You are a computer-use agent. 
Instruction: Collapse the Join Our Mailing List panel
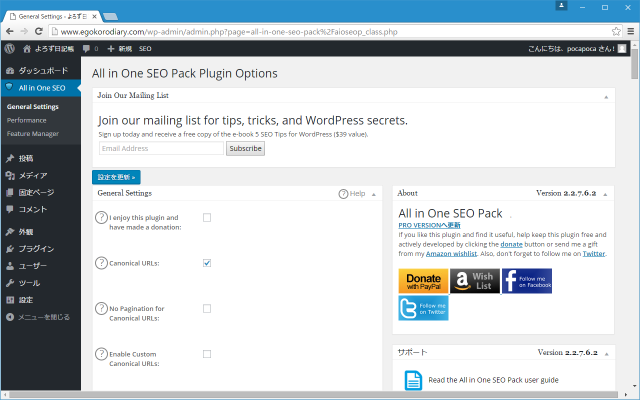click(609, 97)
